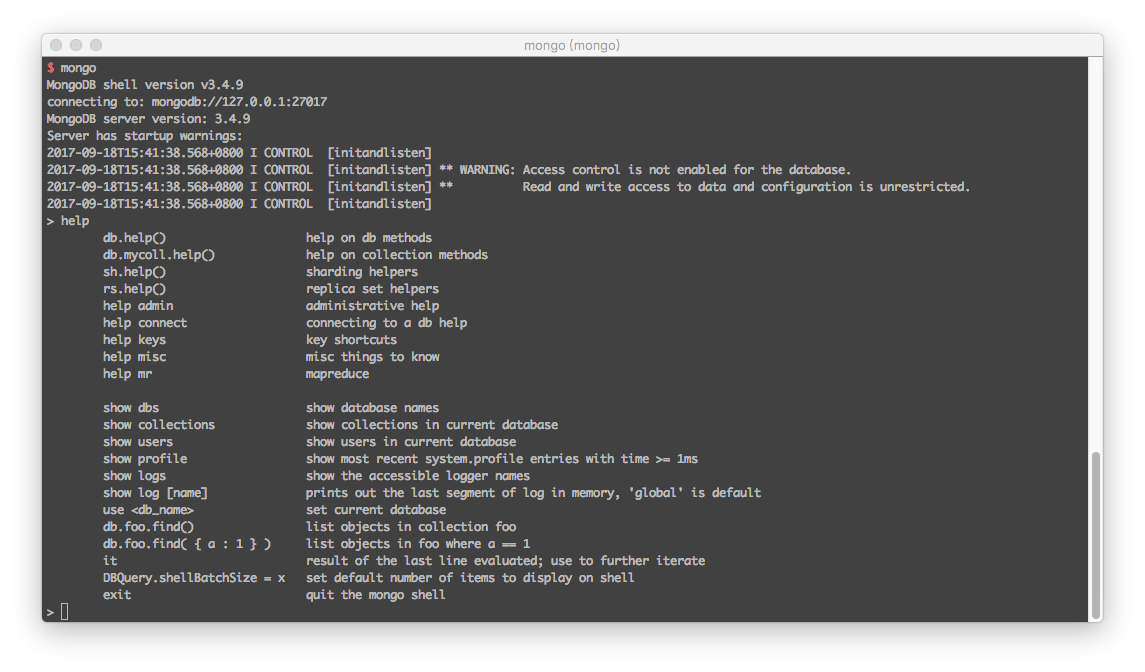Click 'help on collection methods' description
Viewport: 1145px width, 672px height.
397,254
